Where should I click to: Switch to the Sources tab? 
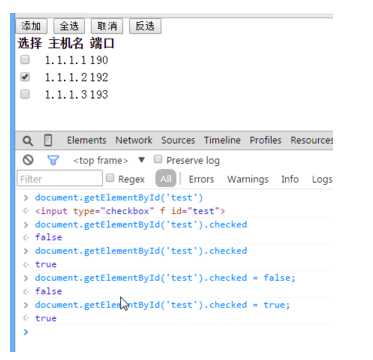point(178,140)
